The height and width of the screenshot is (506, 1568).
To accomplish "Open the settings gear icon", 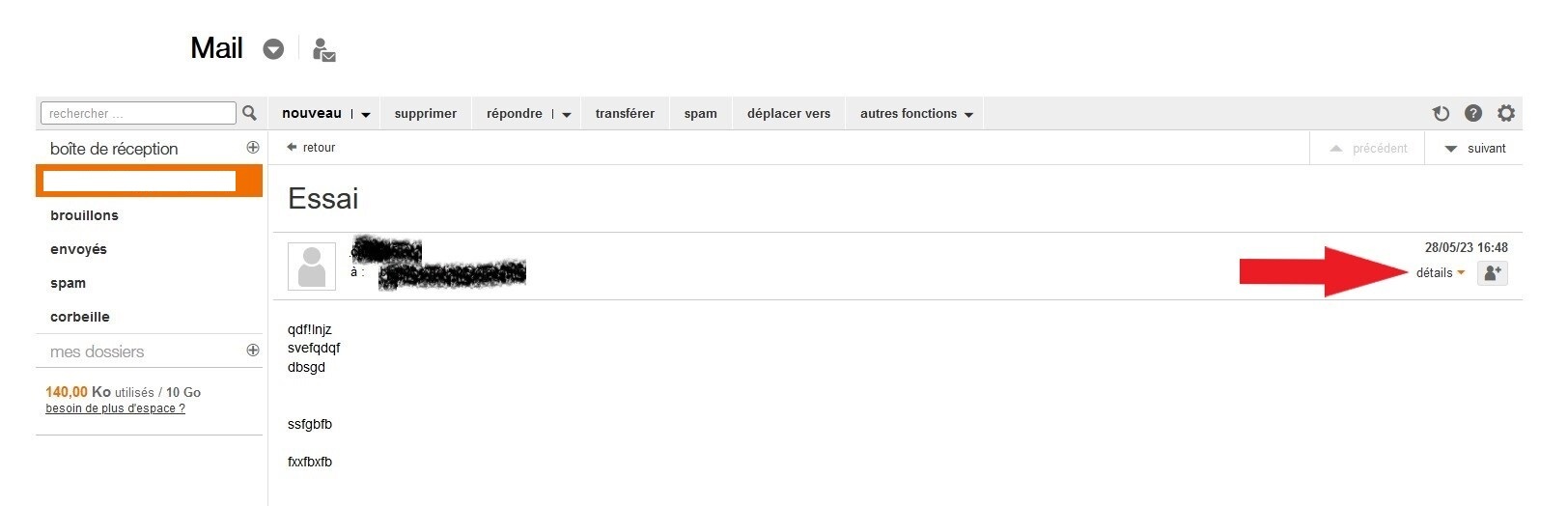I will pos(1505,113).
